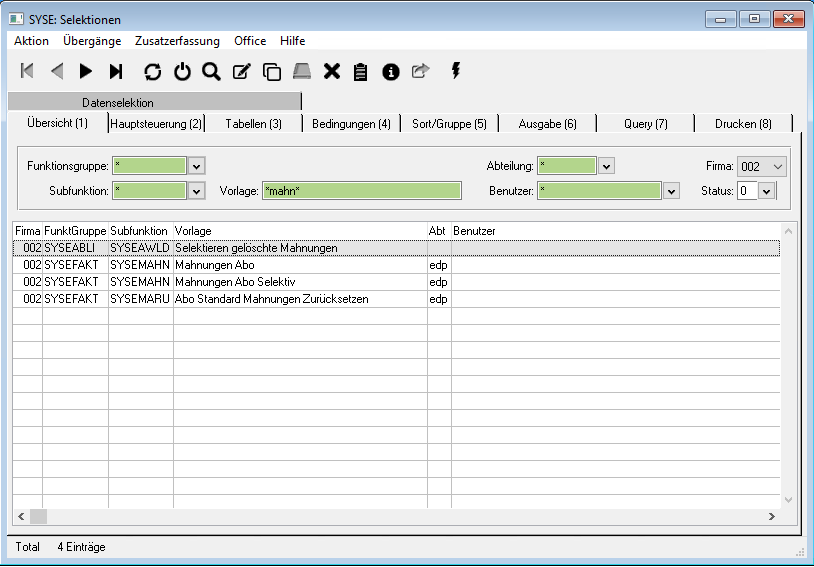This screenshot has width=814, height=567.
Task: Open search with magnifier icon
Action: click(211, 71)
